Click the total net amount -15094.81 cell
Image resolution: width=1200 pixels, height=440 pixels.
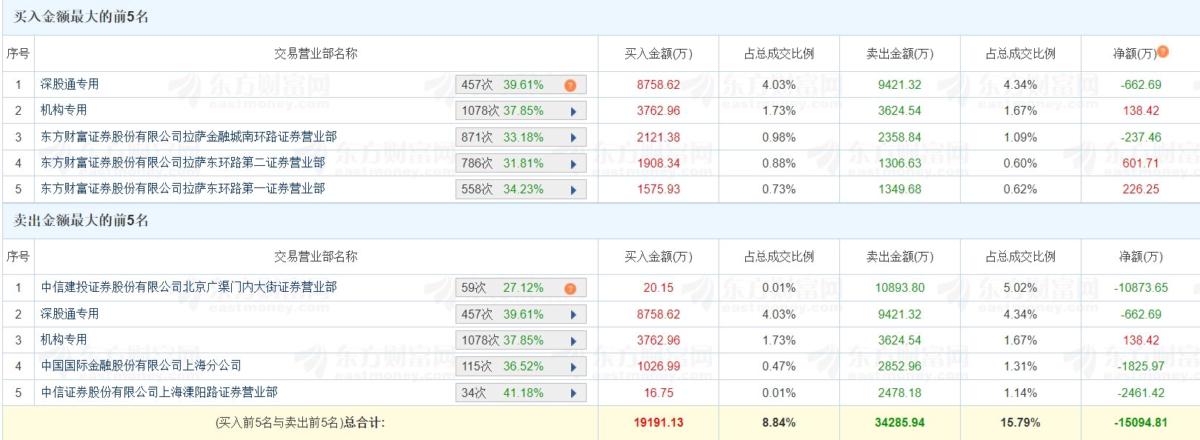[1141, 423]
